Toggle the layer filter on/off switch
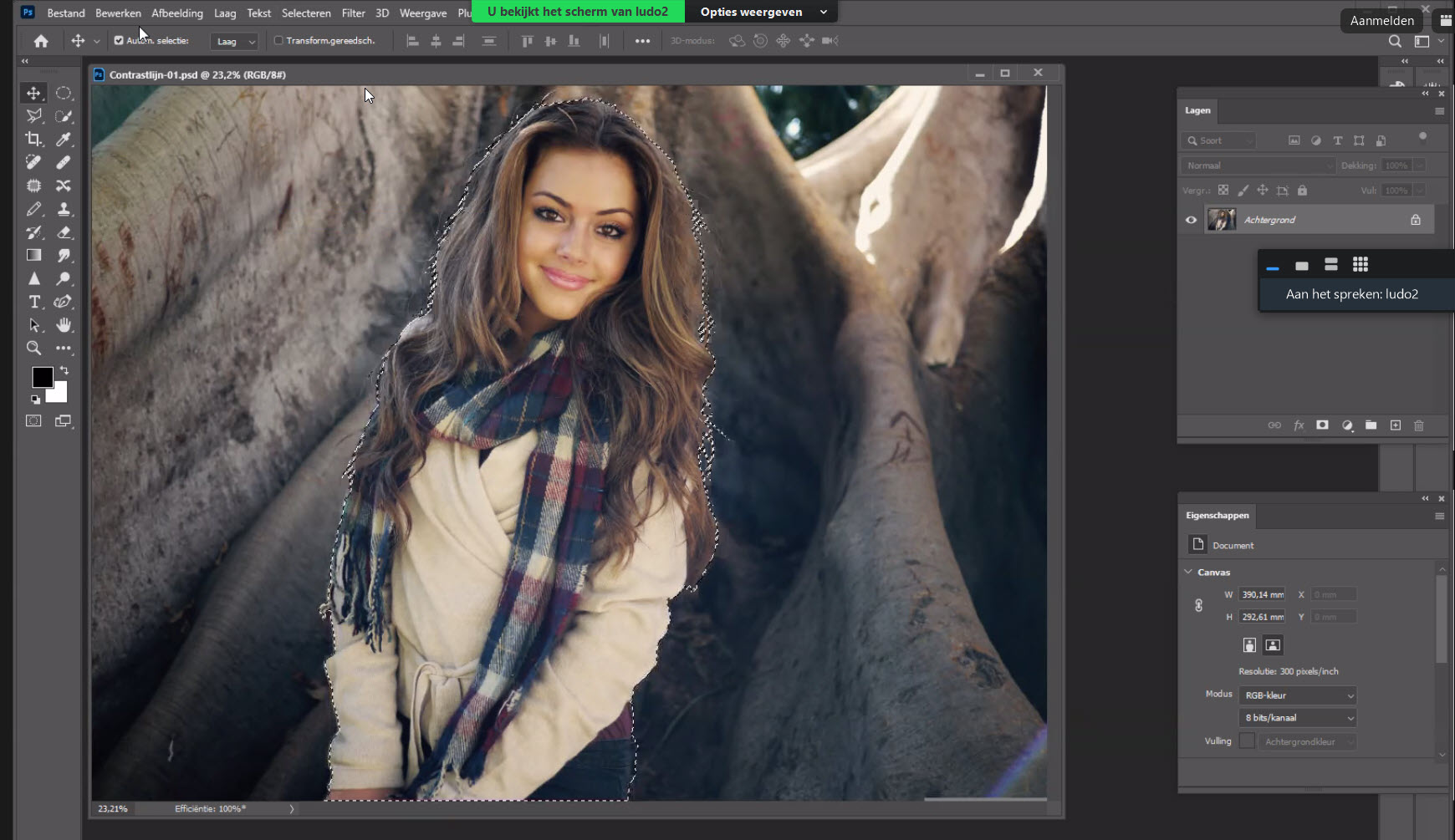The image size is (1455, 840). point(1422,137)
